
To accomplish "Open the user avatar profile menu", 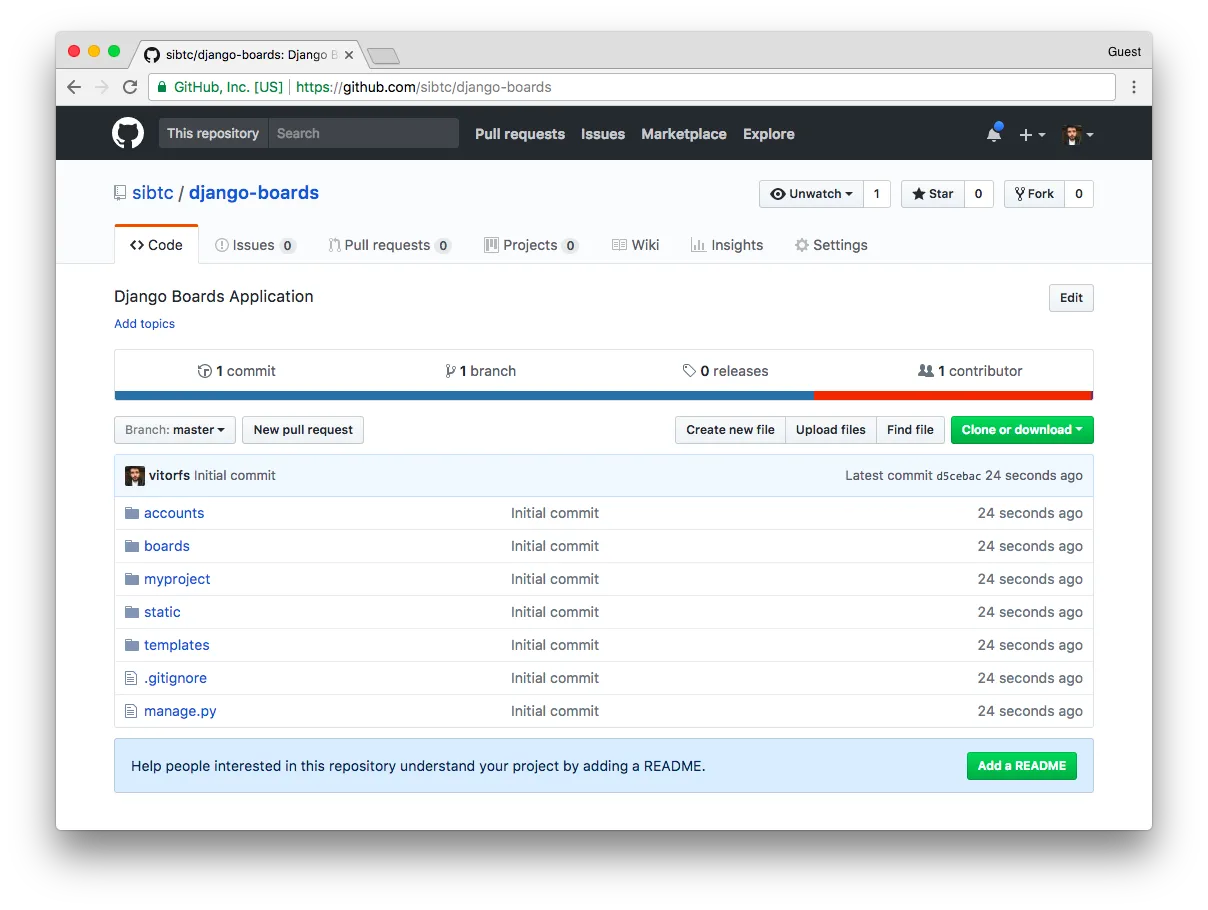I will (x=1077, y=134).
